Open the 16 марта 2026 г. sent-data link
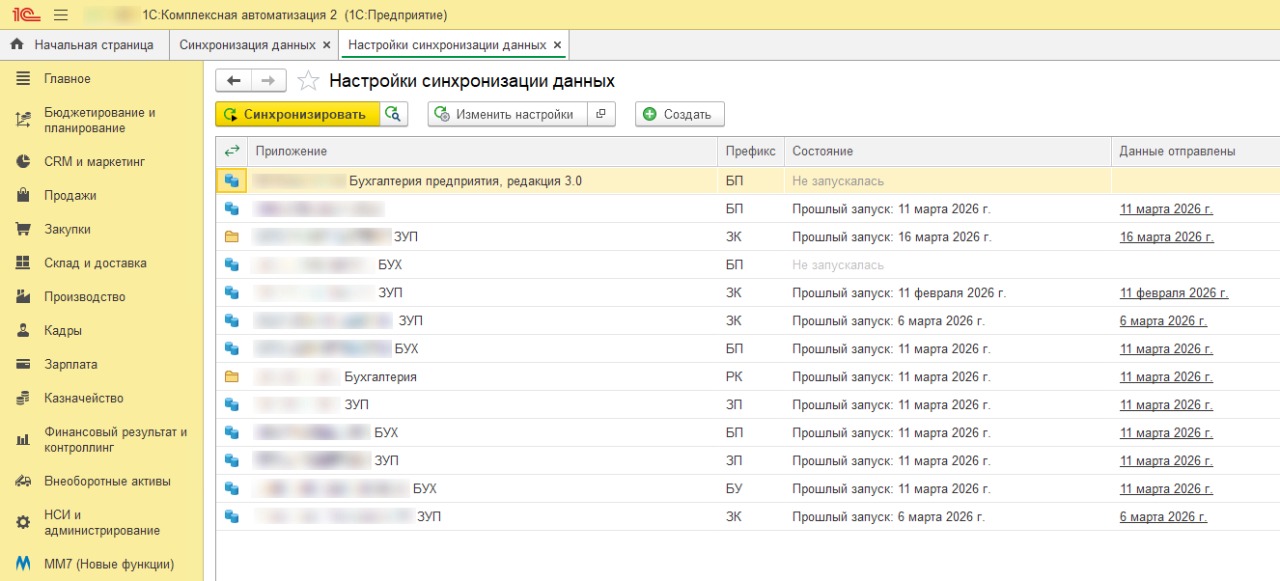Viewport: 1280px width, 581px height. tap(1166, 237)
